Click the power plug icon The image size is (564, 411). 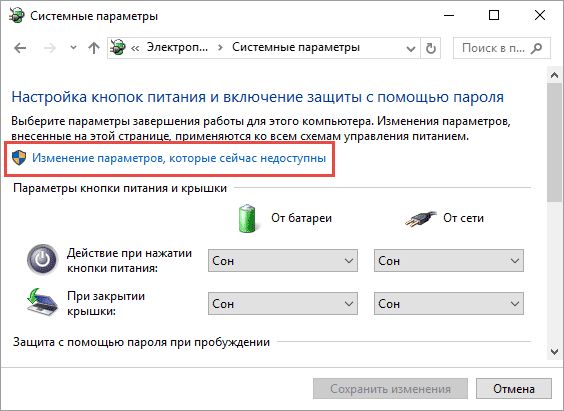tap(420, 219)
